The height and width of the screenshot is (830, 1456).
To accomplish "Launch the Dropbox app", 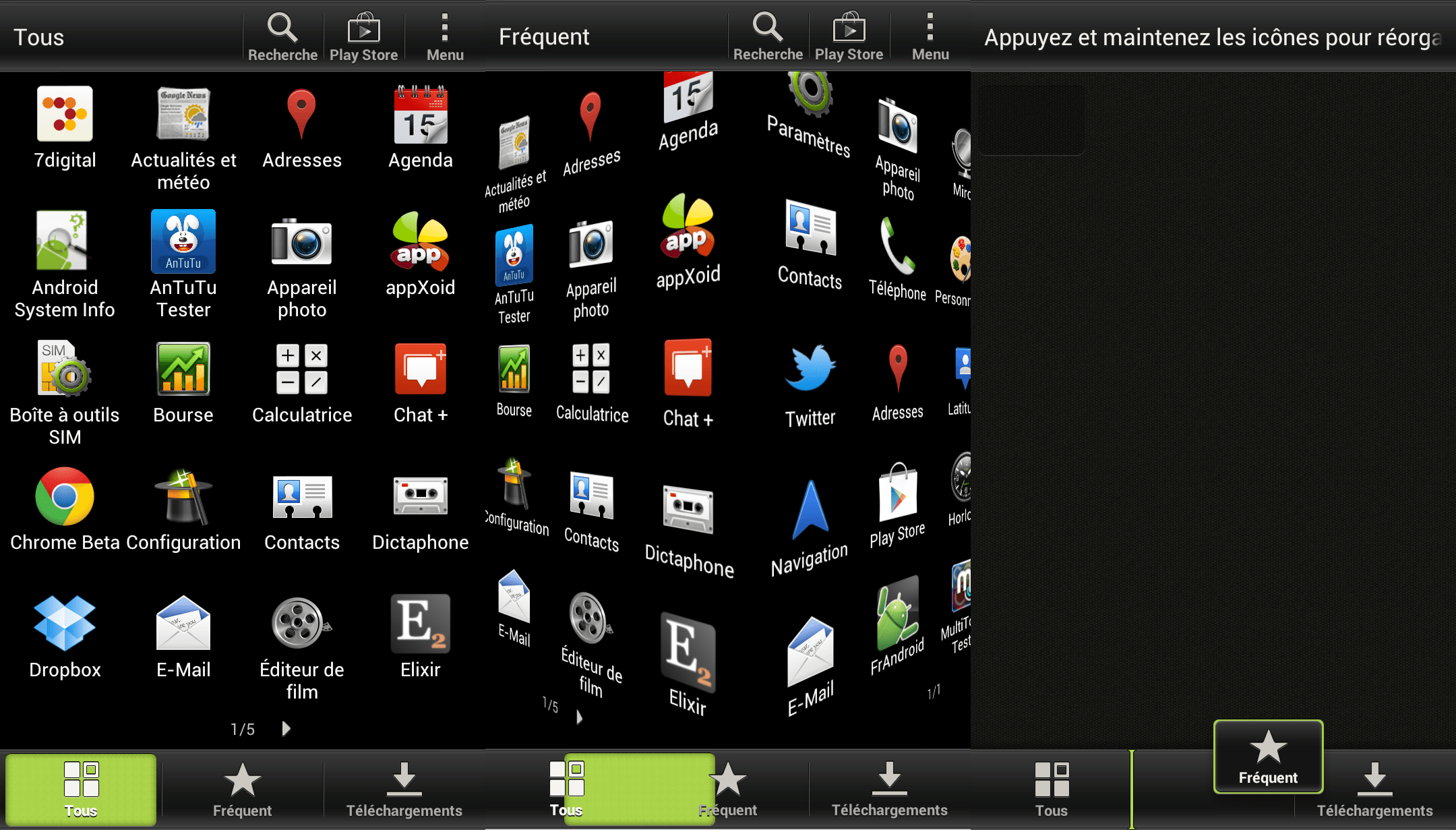I will click(x=65, y=637).
